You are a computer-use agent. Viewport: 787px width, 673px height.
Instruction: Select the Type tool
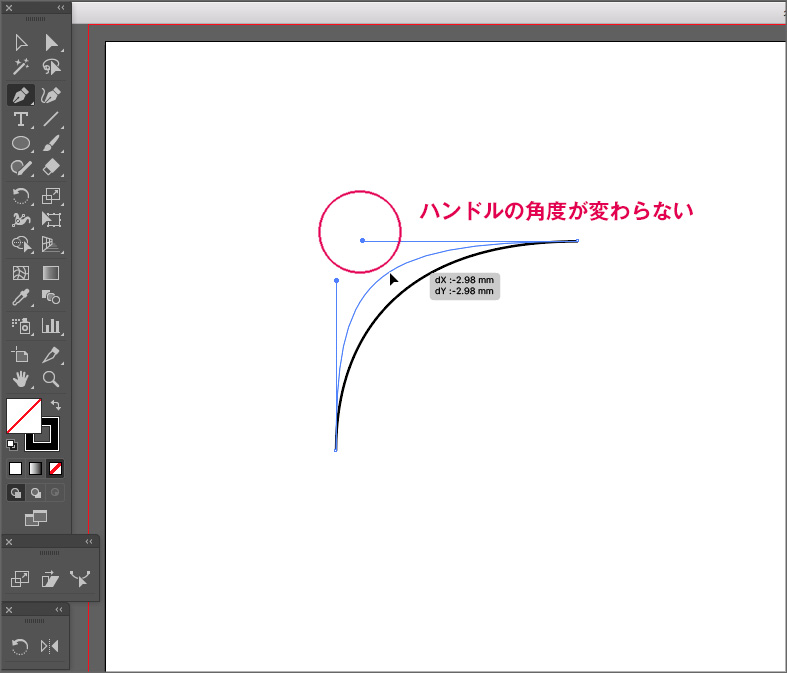tap(21, 119)
